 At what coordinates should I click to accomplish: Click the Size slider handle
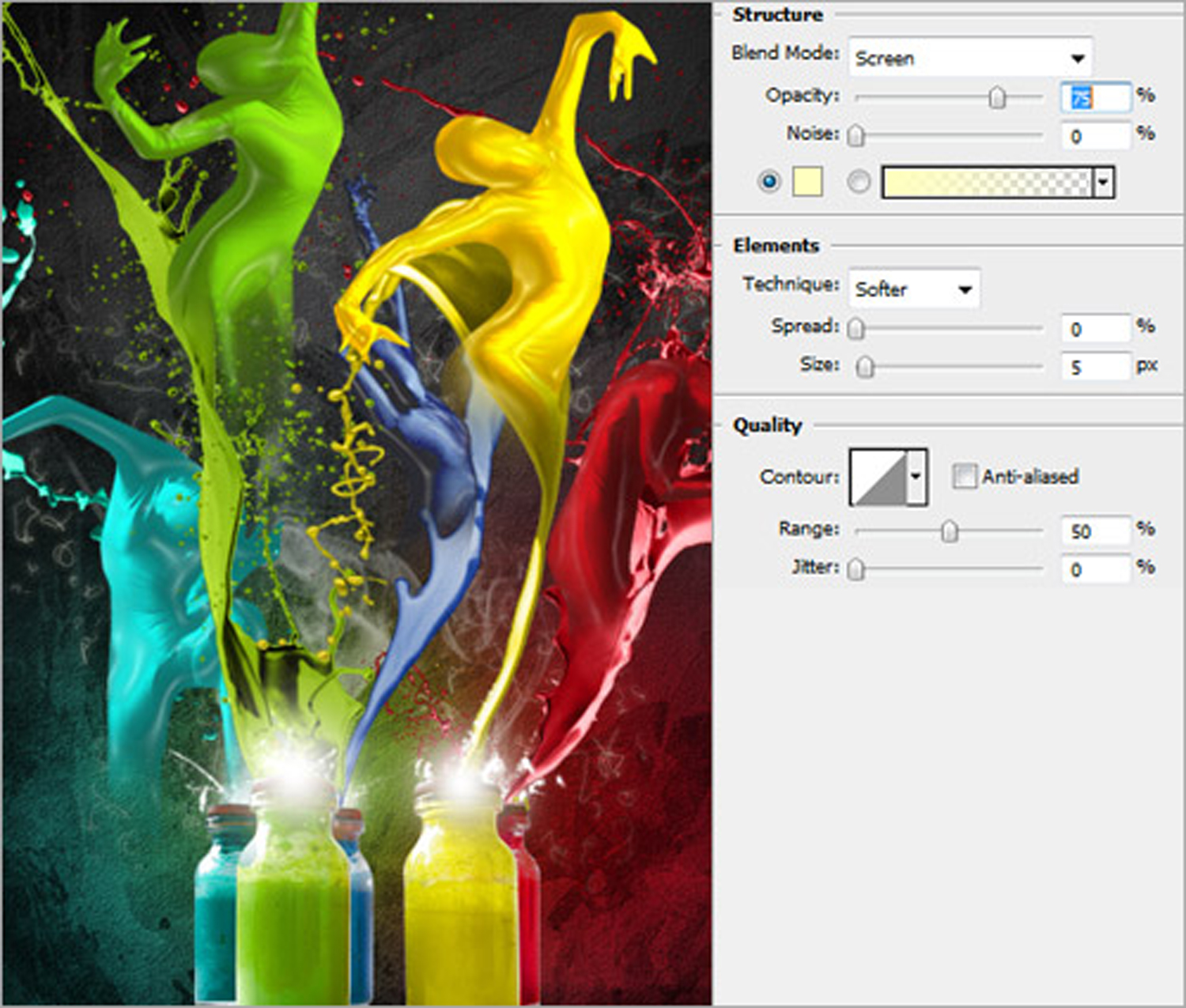coord(865,367)
